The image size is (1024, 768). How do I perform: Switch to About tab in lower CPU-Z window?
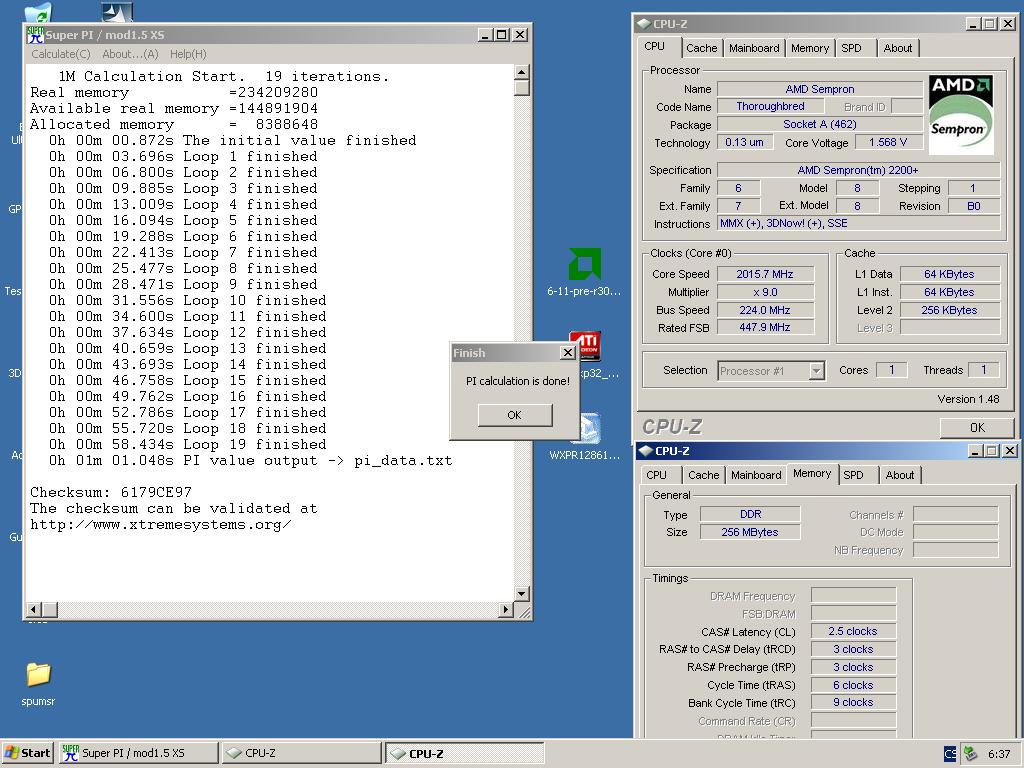[899, 475]
